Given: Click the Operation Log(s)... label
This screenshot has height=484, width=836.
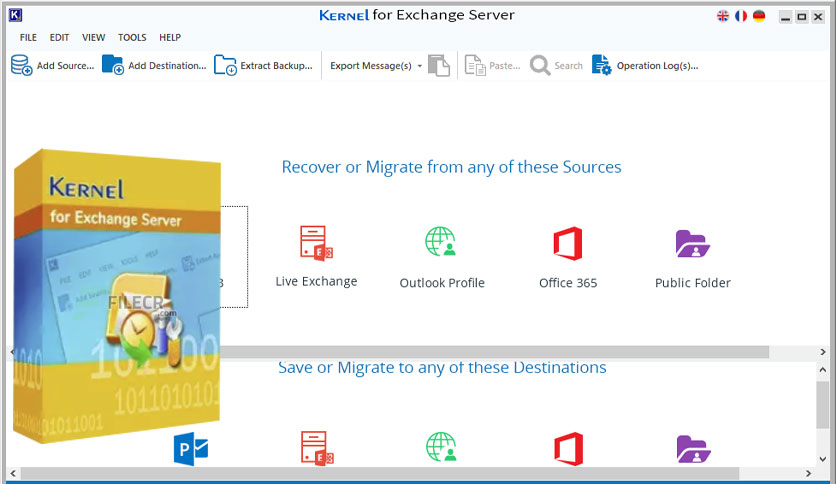Looking at the screenshot, I should (657, 66).
